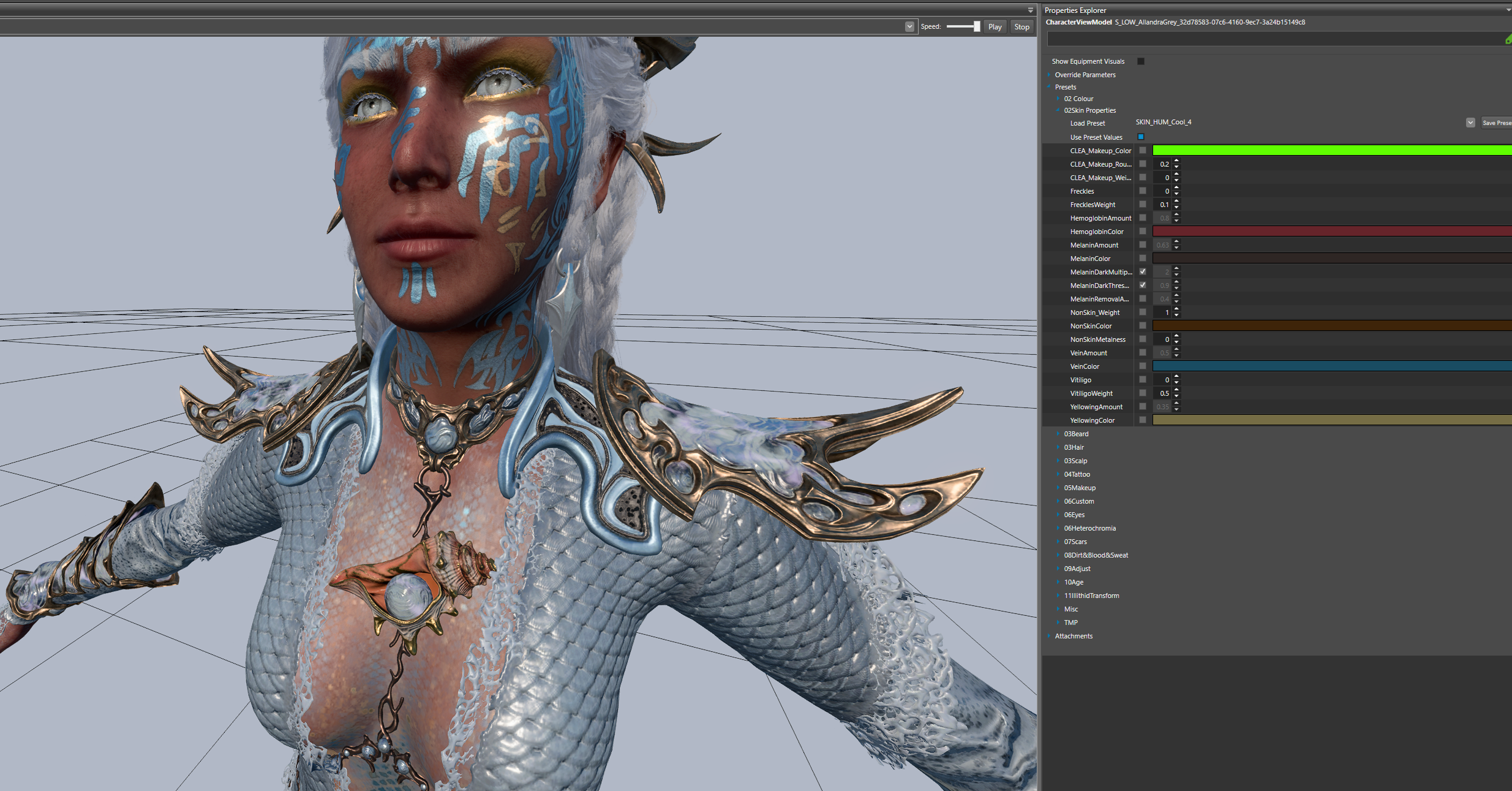Screen dimensions: 1512x791
Task: Enable the NonSkinColor override checkbox
Action: click(x=1143, y=325)
